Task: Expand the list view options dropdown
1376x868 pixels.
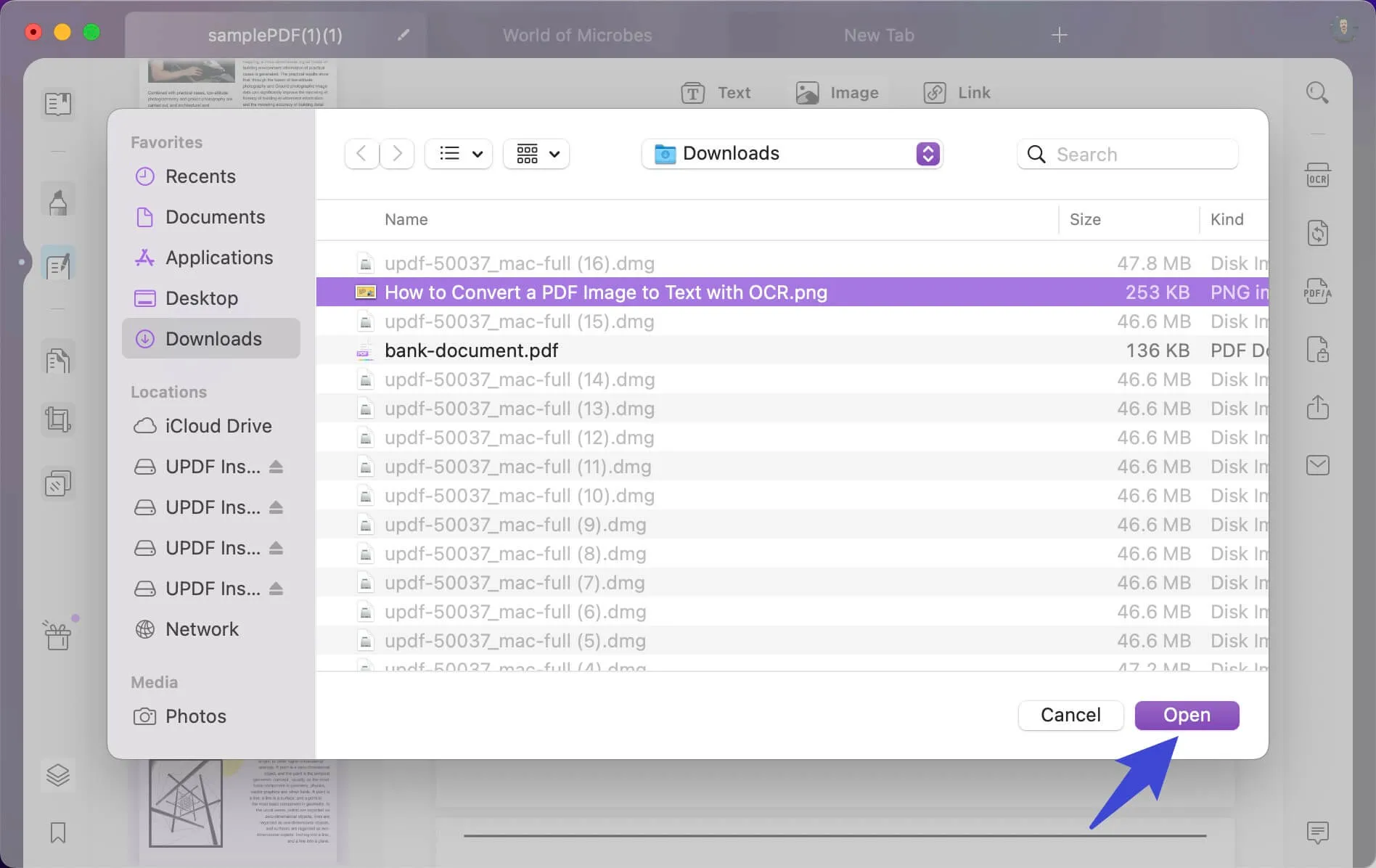Action: click(x=458, y=153)
